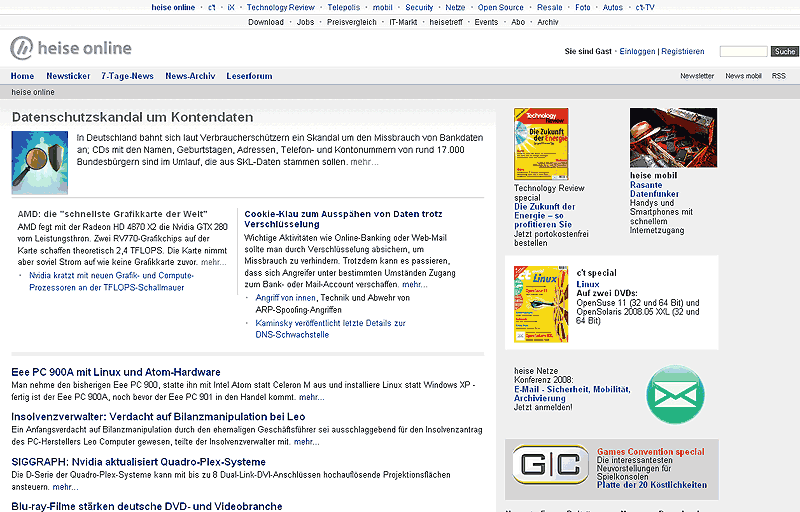Open c't-TV in the top bar

[645, 8]
